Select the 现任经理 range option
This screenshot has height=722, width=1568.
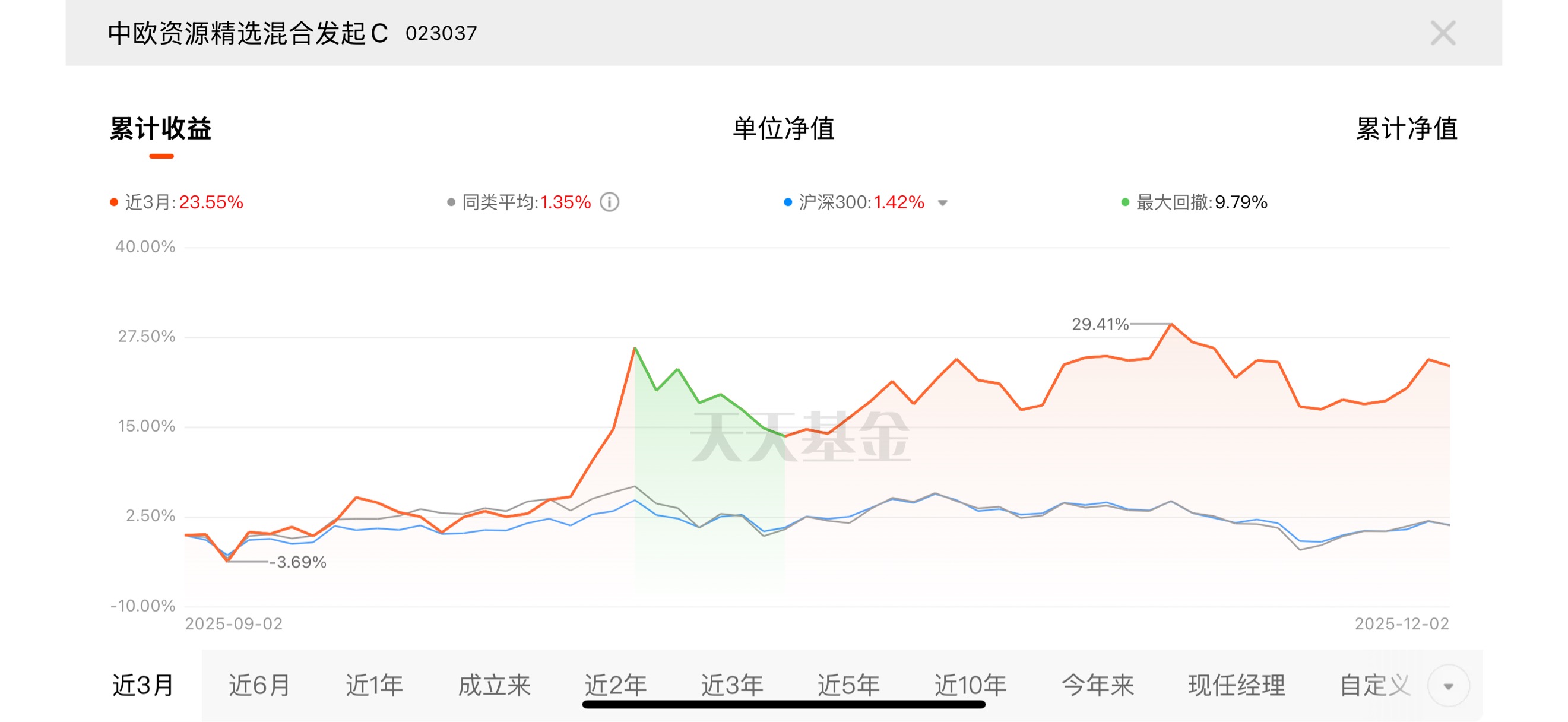[x=1236, y=685]
